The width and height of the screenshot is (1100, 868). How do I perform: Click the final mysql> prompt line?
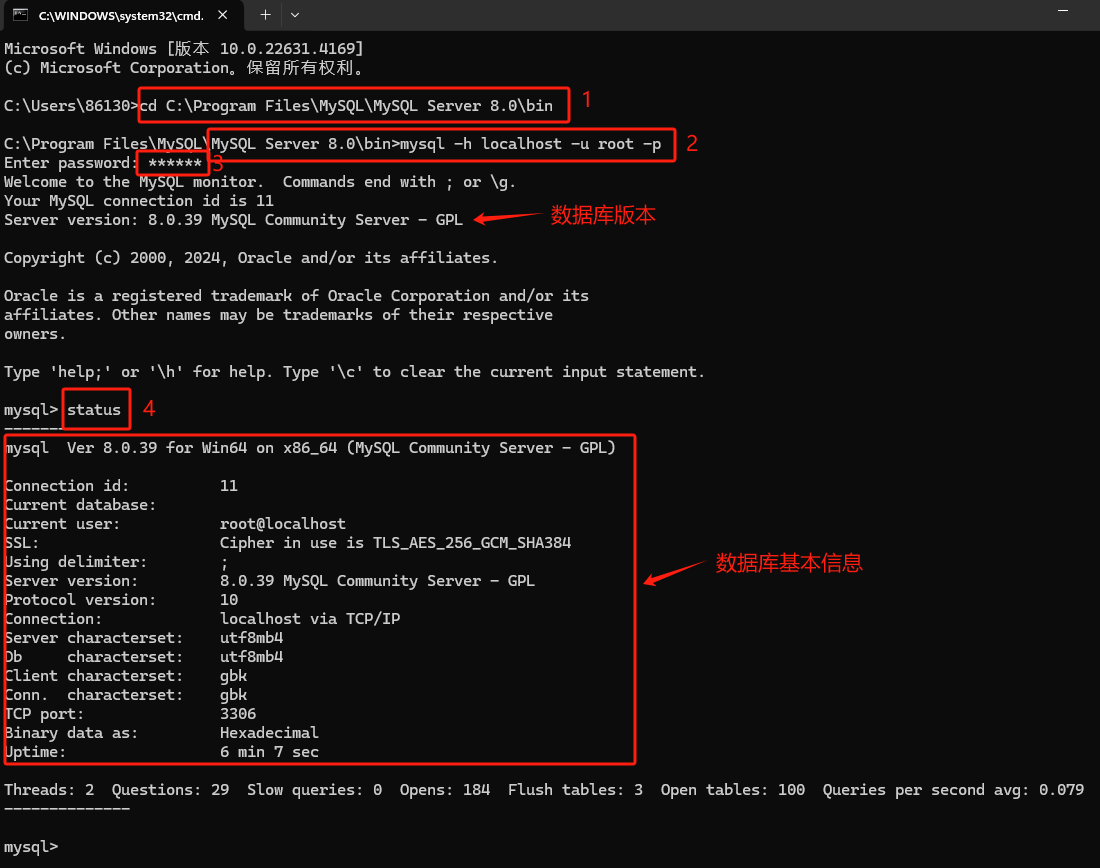coord(31,847)
